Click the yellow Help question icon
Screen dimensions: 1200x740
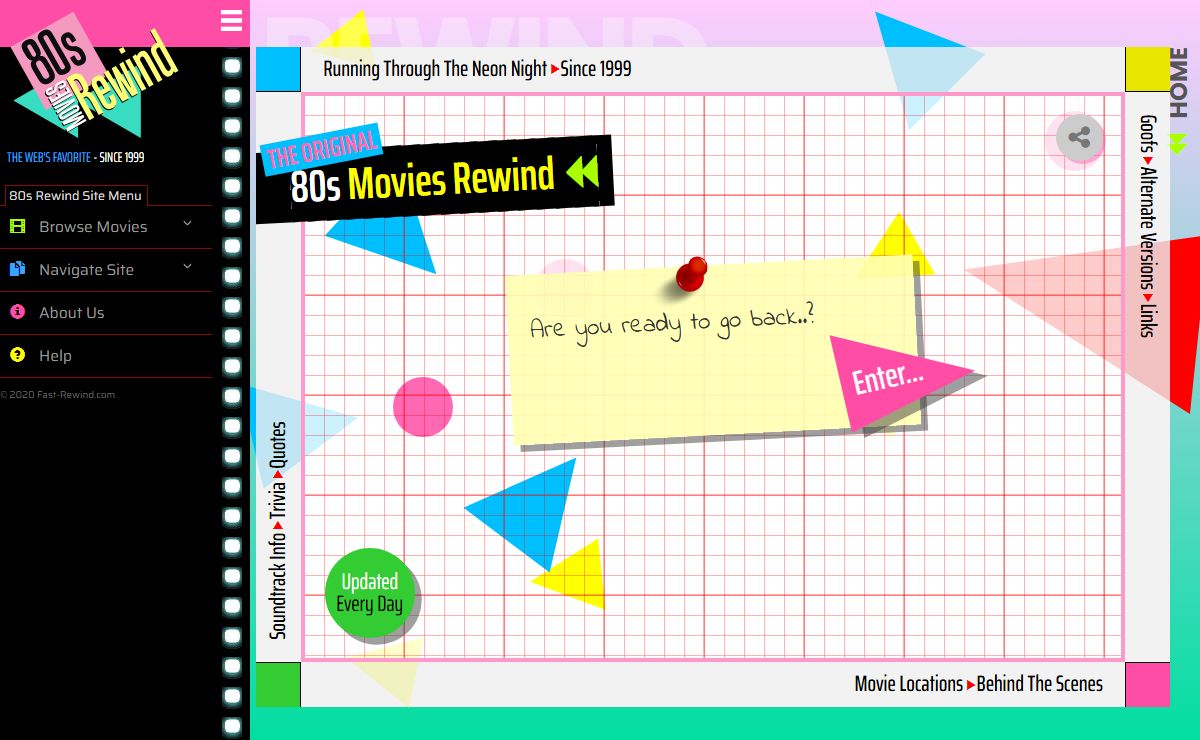(x=17, y=355)
